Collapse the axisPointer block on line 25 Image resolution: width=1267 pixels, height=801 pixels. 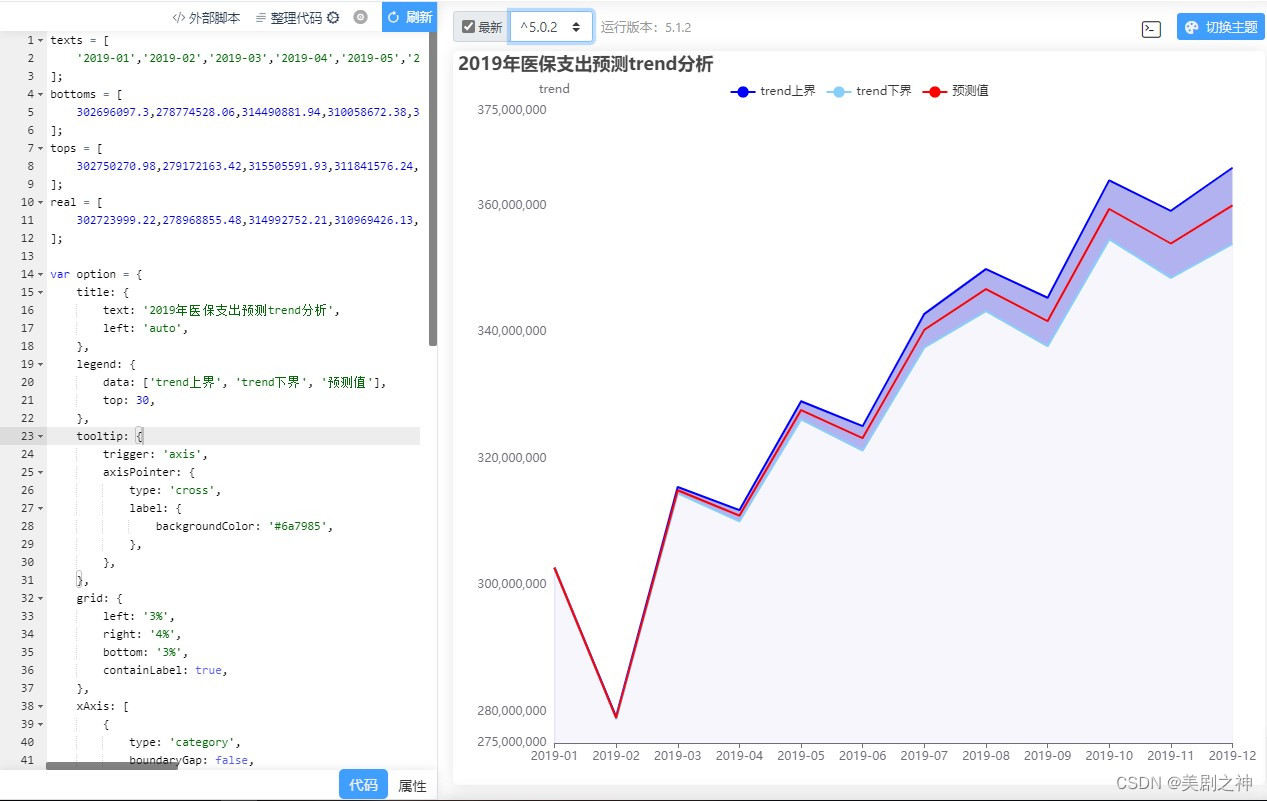pyautogui.click(x=41, y=472)
